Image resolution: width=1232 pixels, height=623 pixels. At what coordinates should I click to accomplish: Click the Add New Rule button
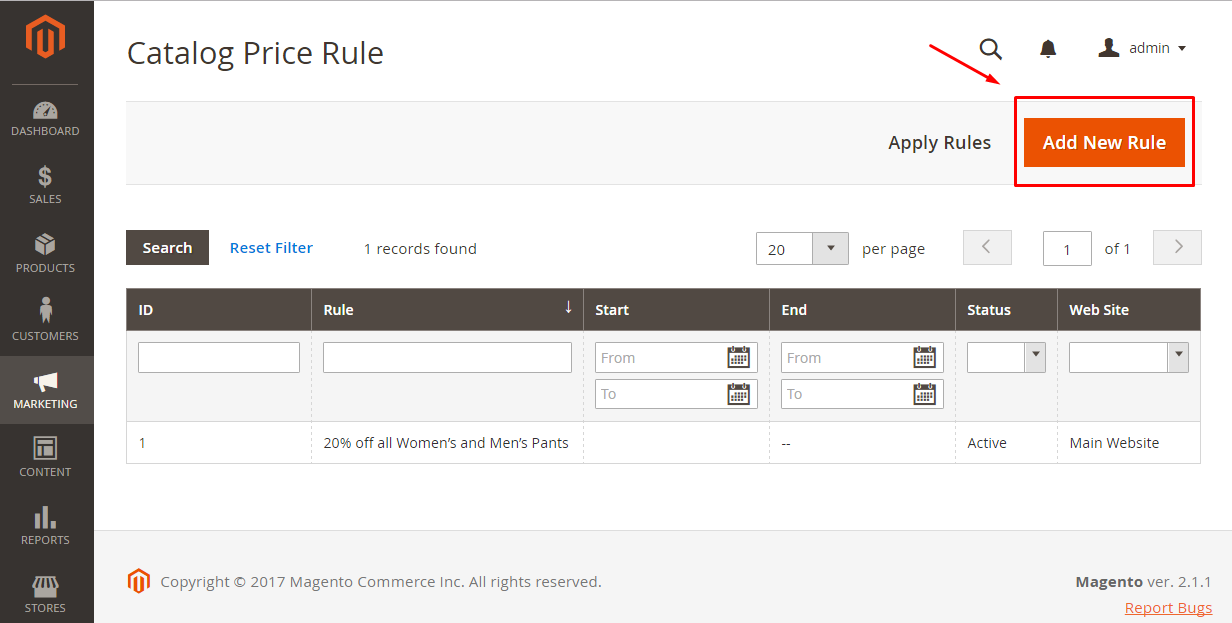click(1104, 142)
